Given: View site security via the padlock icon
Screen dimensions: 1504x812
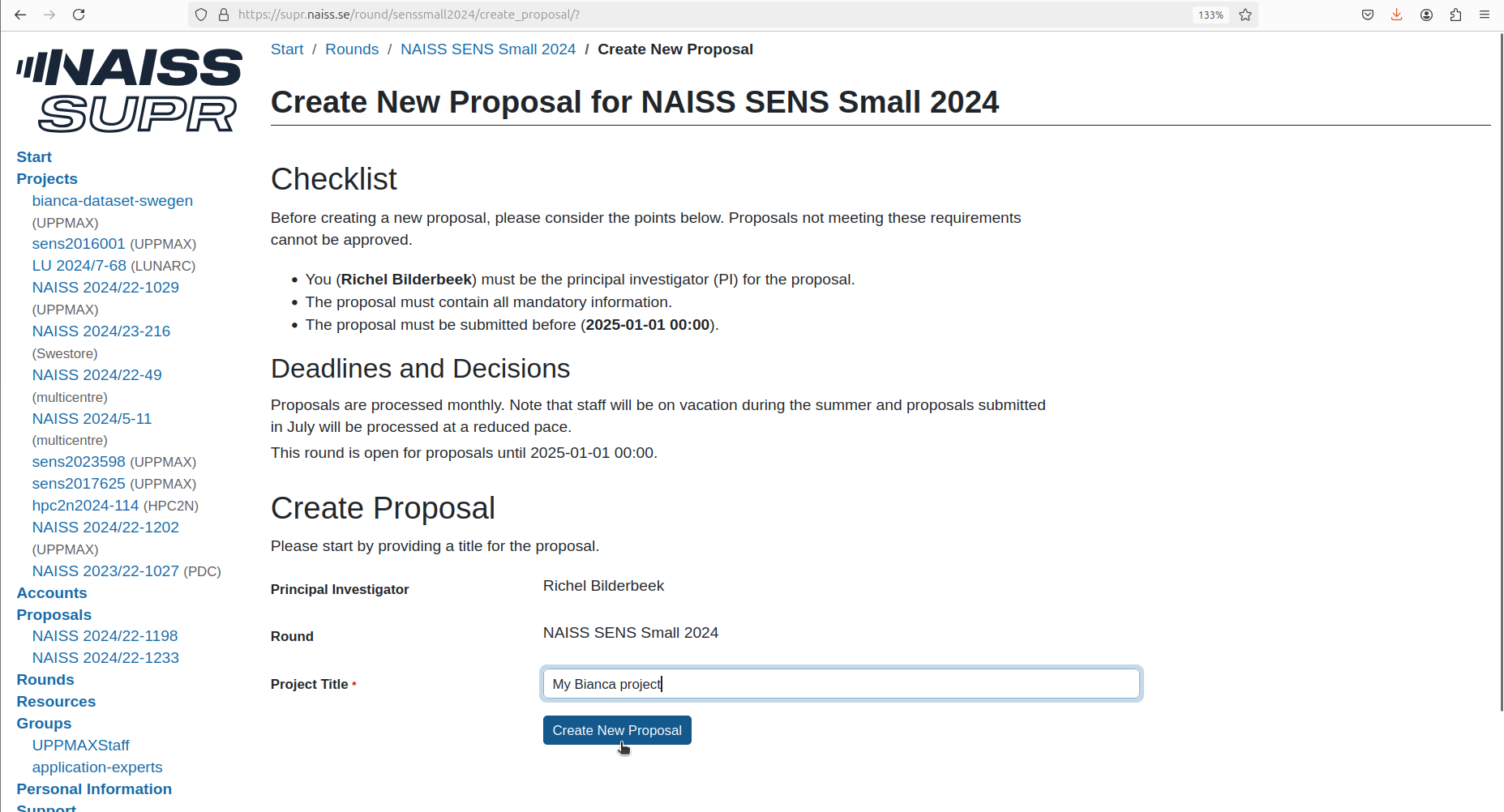Looking at the screenshot, I should pyautogui.click(x=223, y=14).
